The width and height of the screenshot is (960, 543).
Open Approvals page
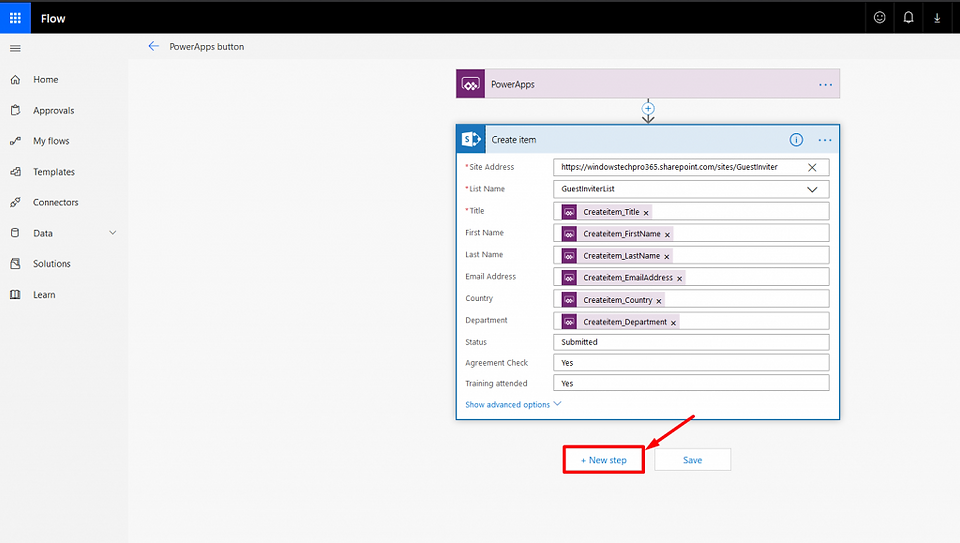[x=54, y=111]
